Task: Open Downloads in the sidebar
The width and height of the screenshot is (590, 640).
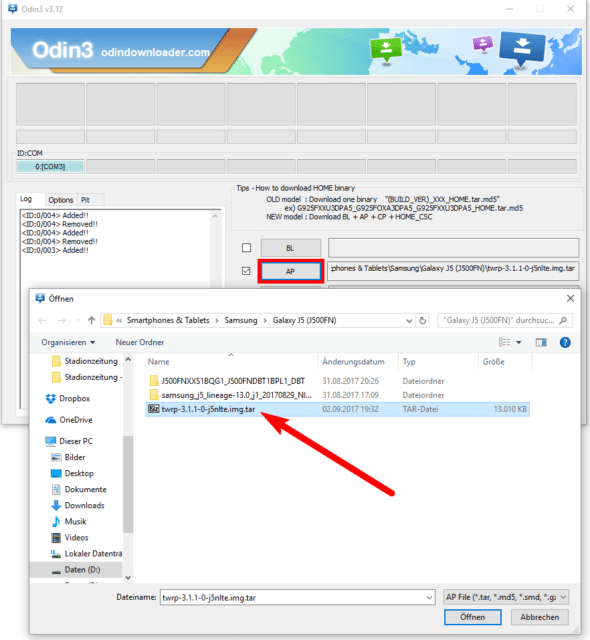Action: coord(78,505)
